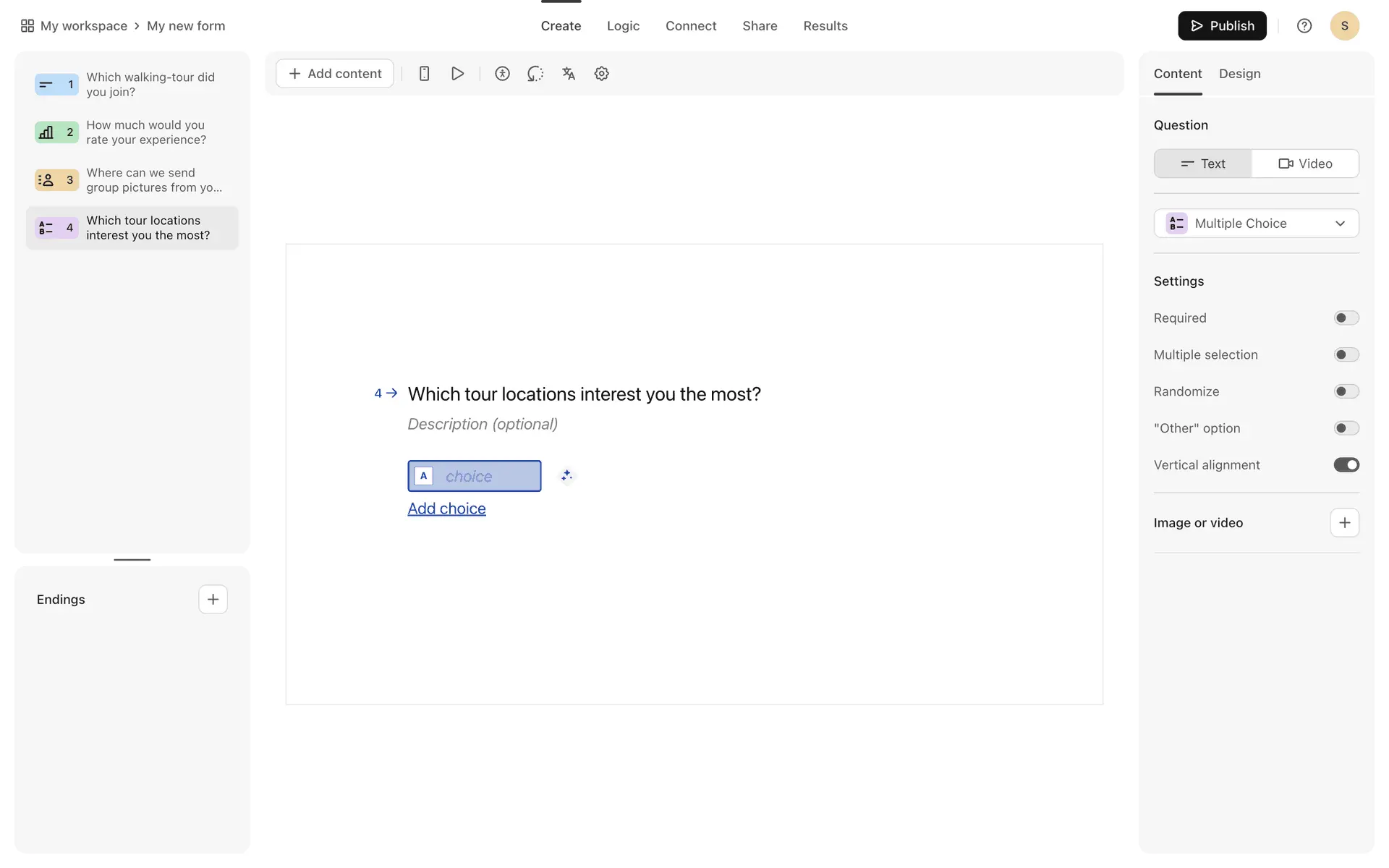The image size is (1389, 868).
Task: Click the workspace grid icon
Action: [27, 26]
